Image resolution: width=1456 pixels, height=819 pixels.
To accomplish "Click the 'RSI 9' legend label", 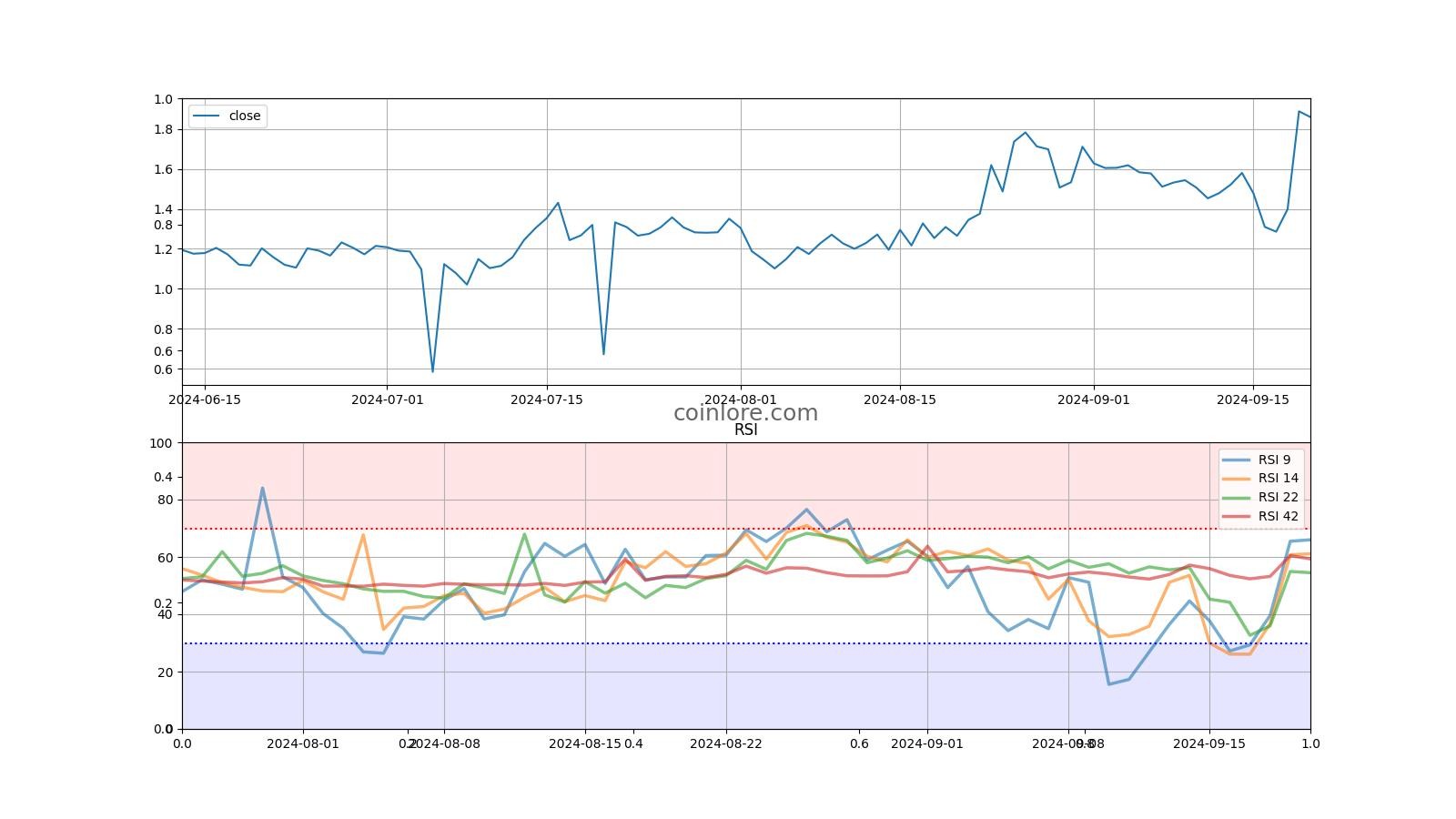I will pyautogui.click(x=1274, y=460).
